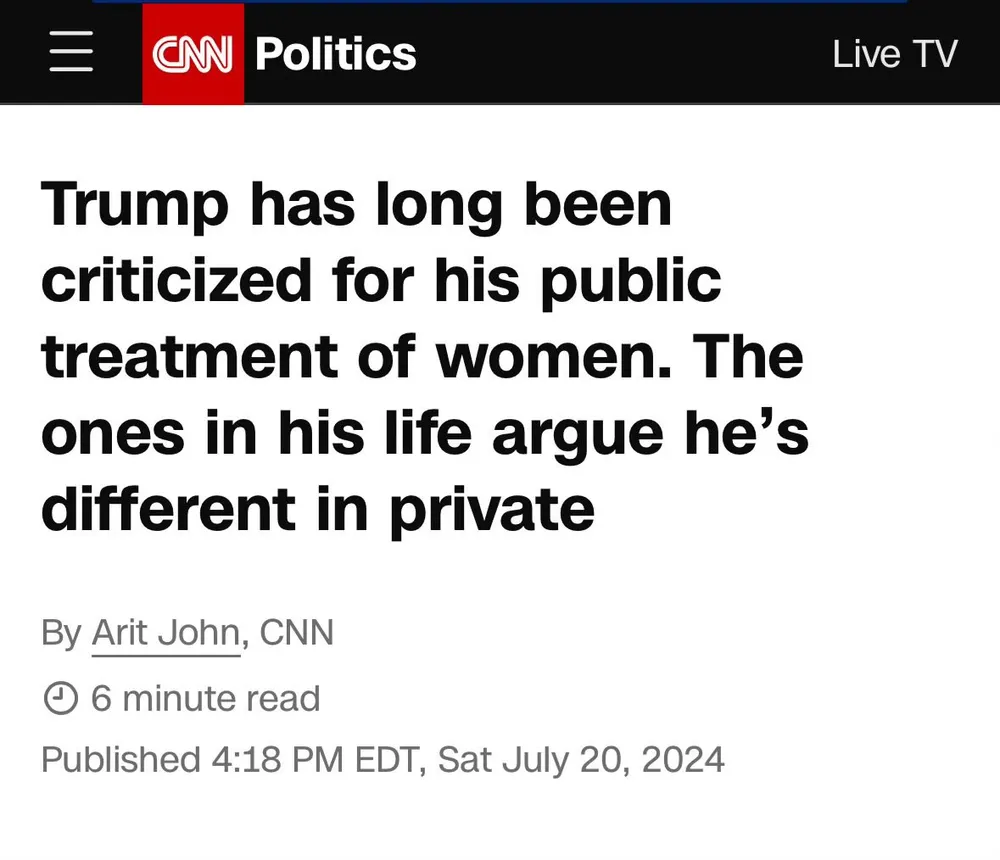Click "different in private" headline line
Image resolution: width=1000 pixels, height=860 pixels.
pyautogui.click(x=317, y=508)
